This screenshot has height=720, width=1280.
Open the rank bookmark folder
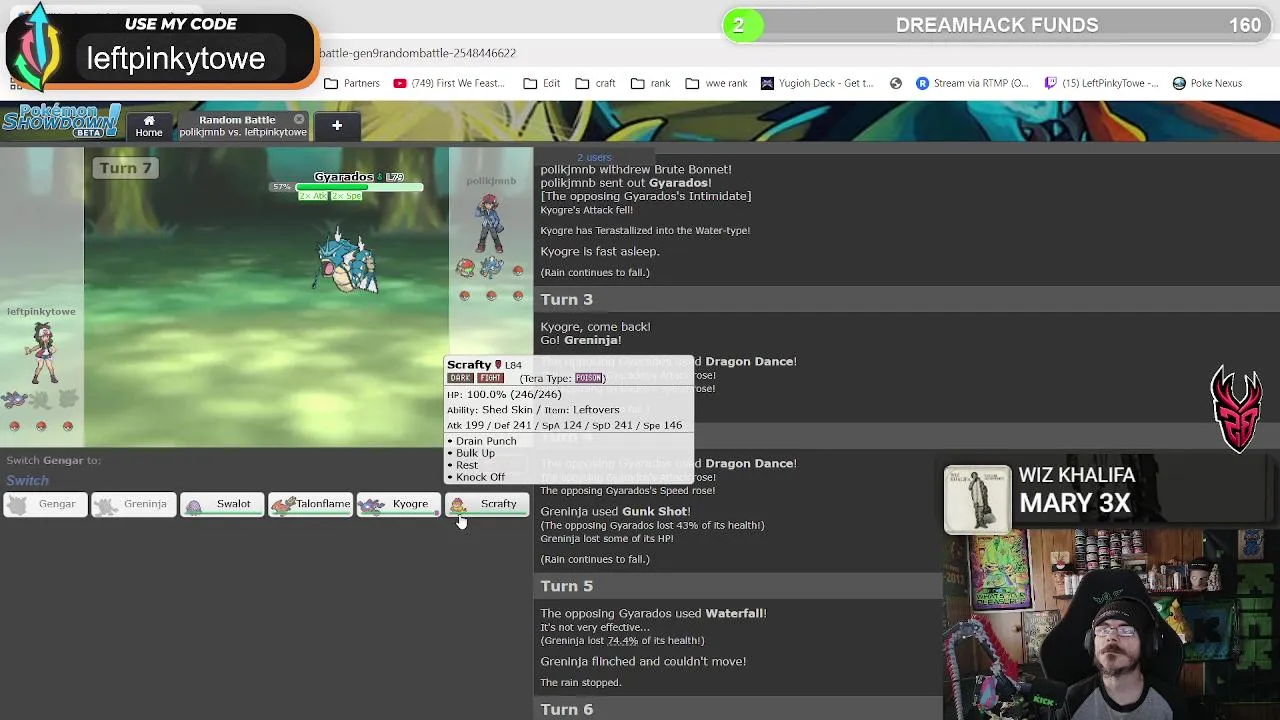pos(651,83)
